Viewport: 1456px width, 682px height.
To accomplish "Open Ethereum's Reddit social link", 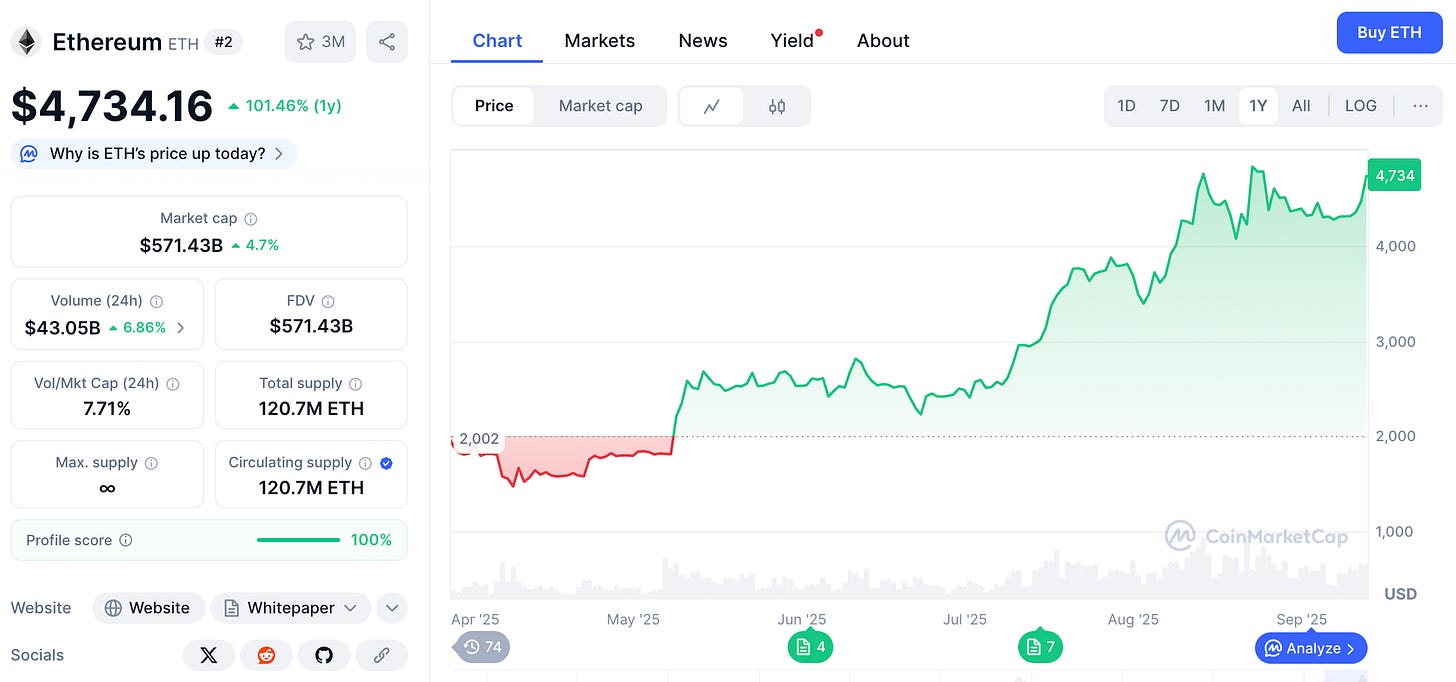I will tap(266, 655).
